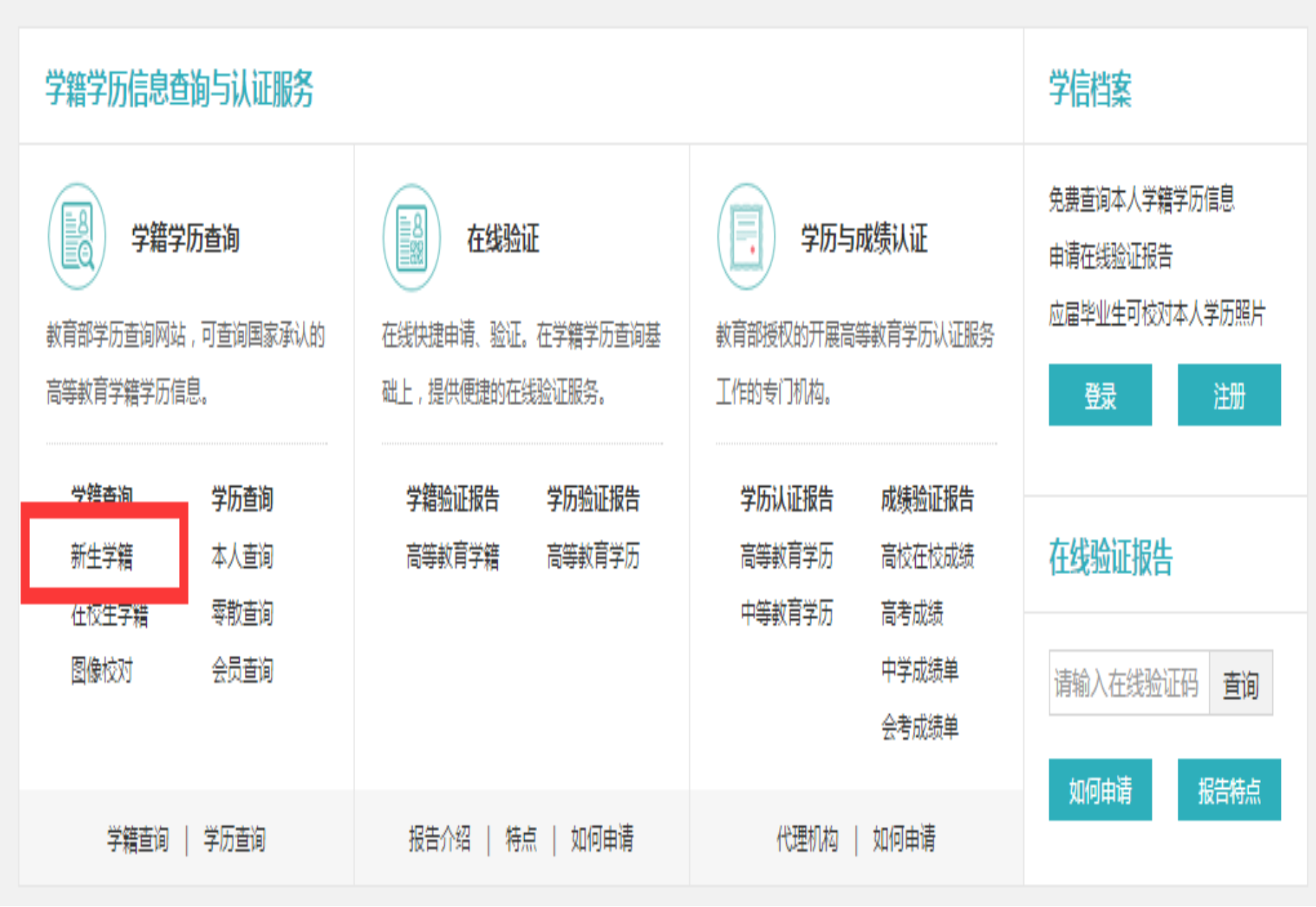
Task: Open the 会员查询 link
Action: pyautogui.click(x=242, y=671)
